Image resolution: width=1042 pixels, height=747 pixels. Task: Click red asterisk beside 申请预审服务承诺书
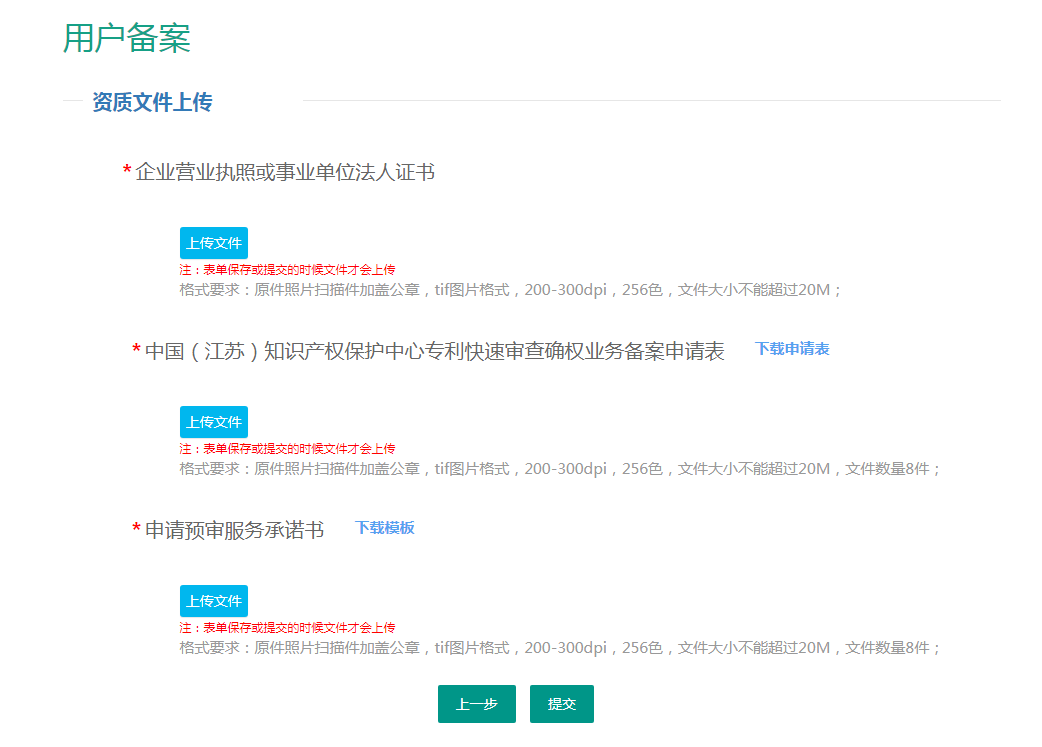[136, 529]
